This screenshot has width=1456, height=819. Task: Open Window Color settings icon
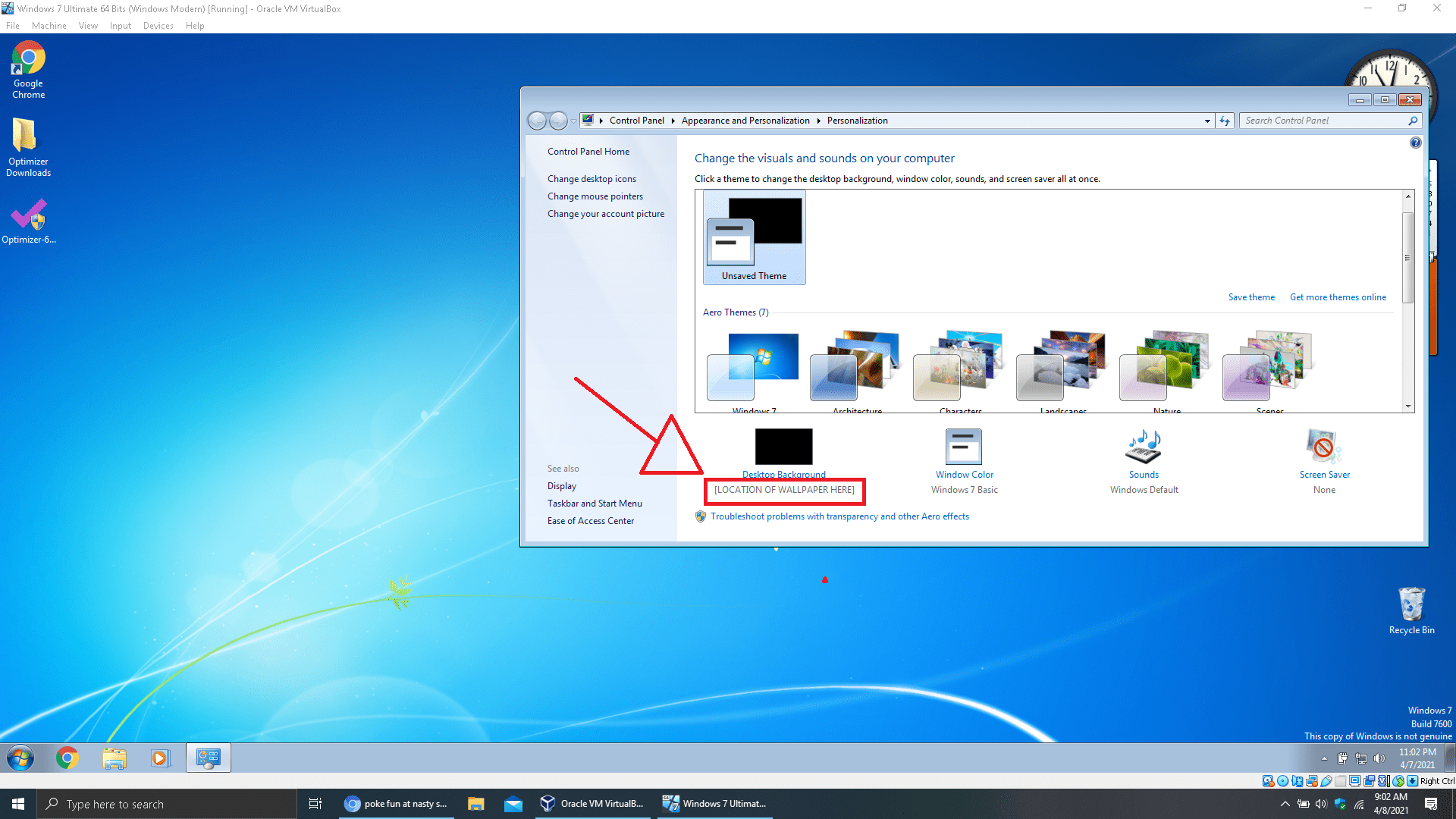coord(964,447)
